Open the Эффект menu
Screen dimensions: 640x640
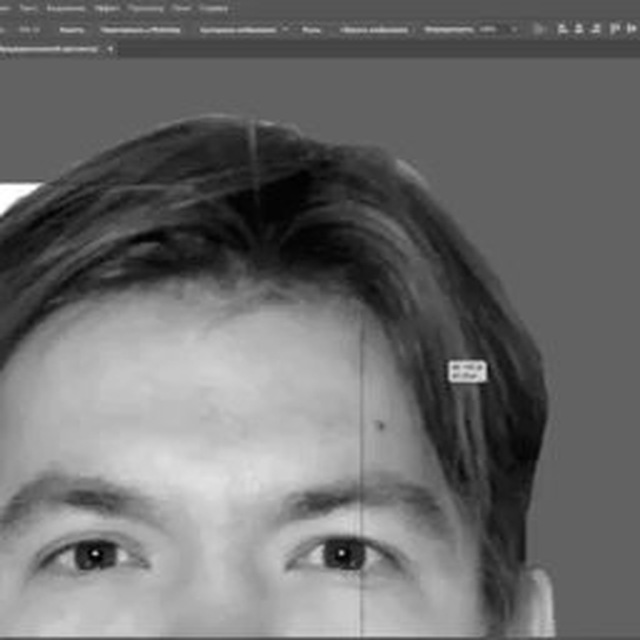click(x=107, y=8)
